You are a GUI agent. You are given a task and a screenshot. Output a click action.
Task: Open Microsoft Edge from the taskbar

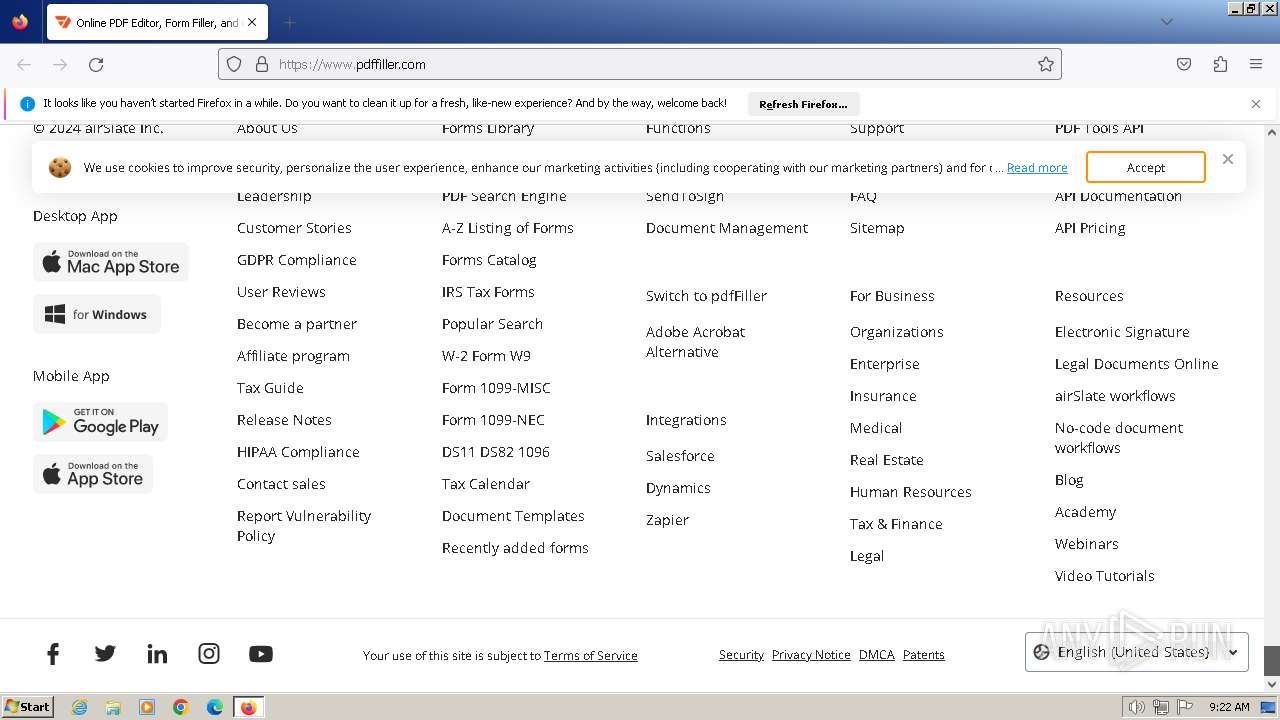coord(215,707)
